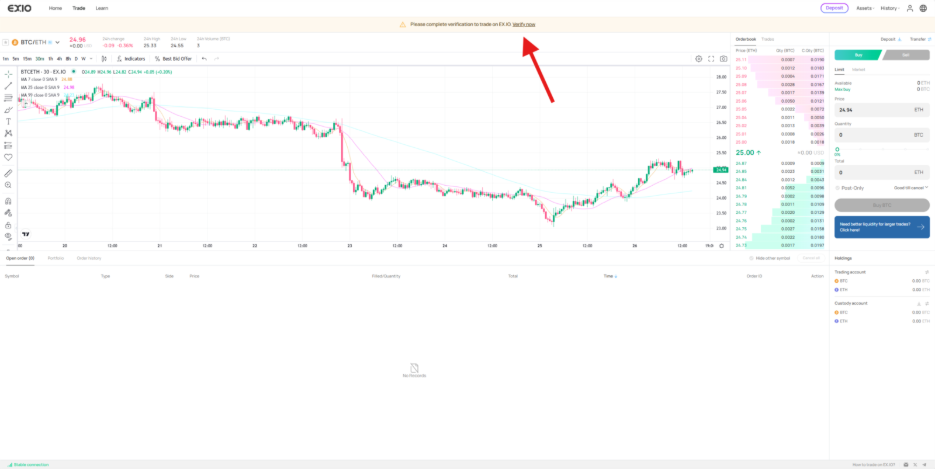Open chart settings gear icon
This screenshot has height=469, width=936.
point(699,59)
